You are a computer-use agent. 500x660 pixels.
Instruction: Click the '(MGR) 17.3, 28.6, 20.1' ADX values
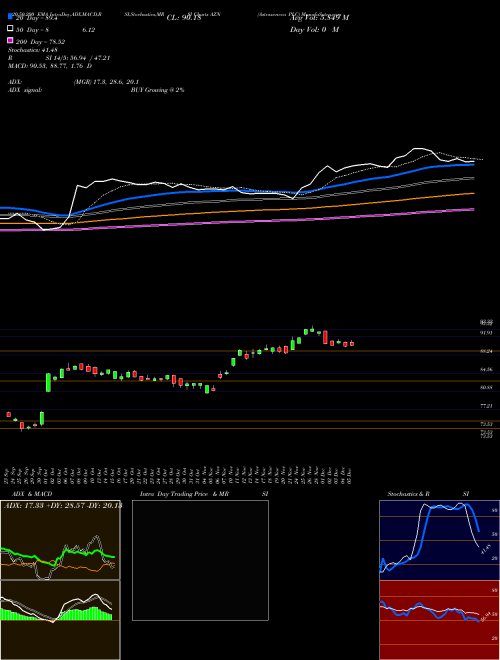[106, 82]
